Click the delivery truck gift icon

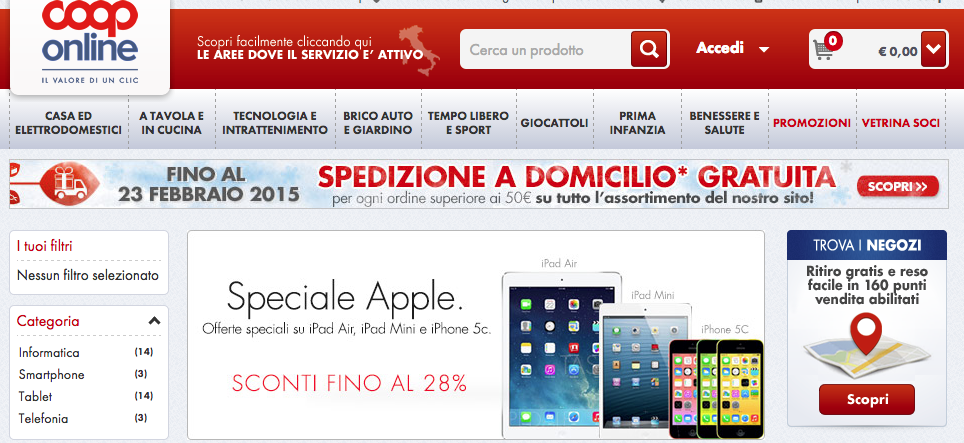click(x=71, y=183)
